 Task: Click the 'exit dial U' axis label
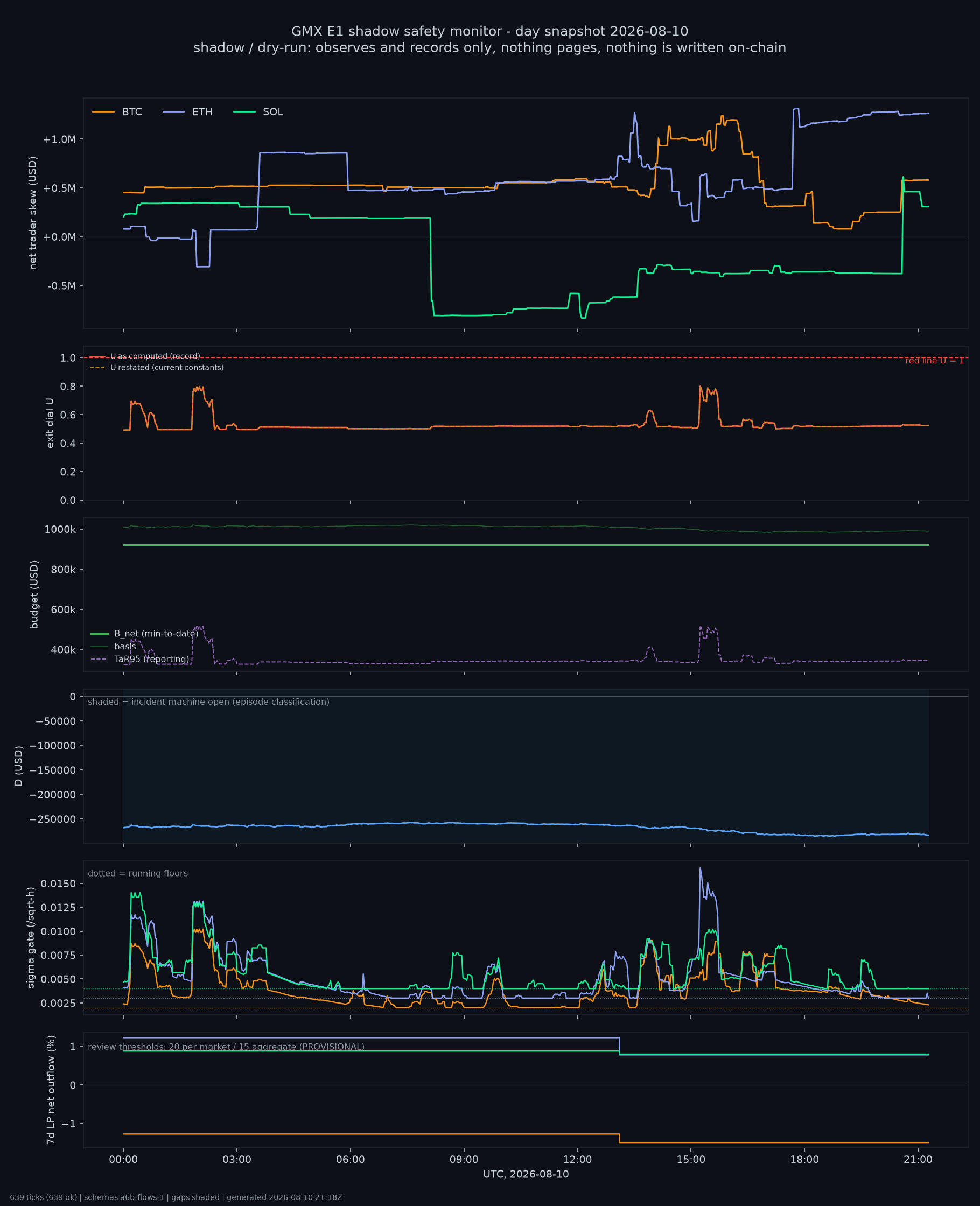[50, 423]
